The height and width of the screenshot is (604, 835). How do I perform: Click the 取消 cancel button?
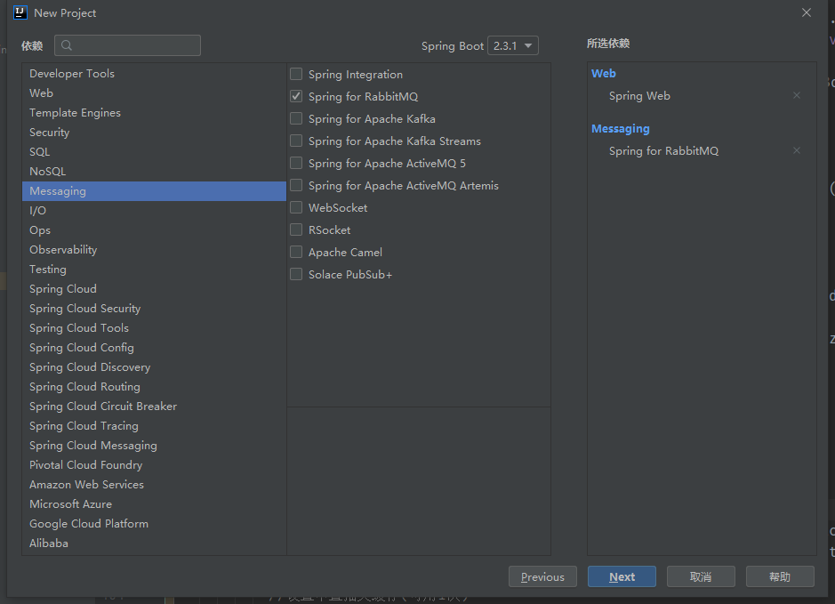pos(701,576)
